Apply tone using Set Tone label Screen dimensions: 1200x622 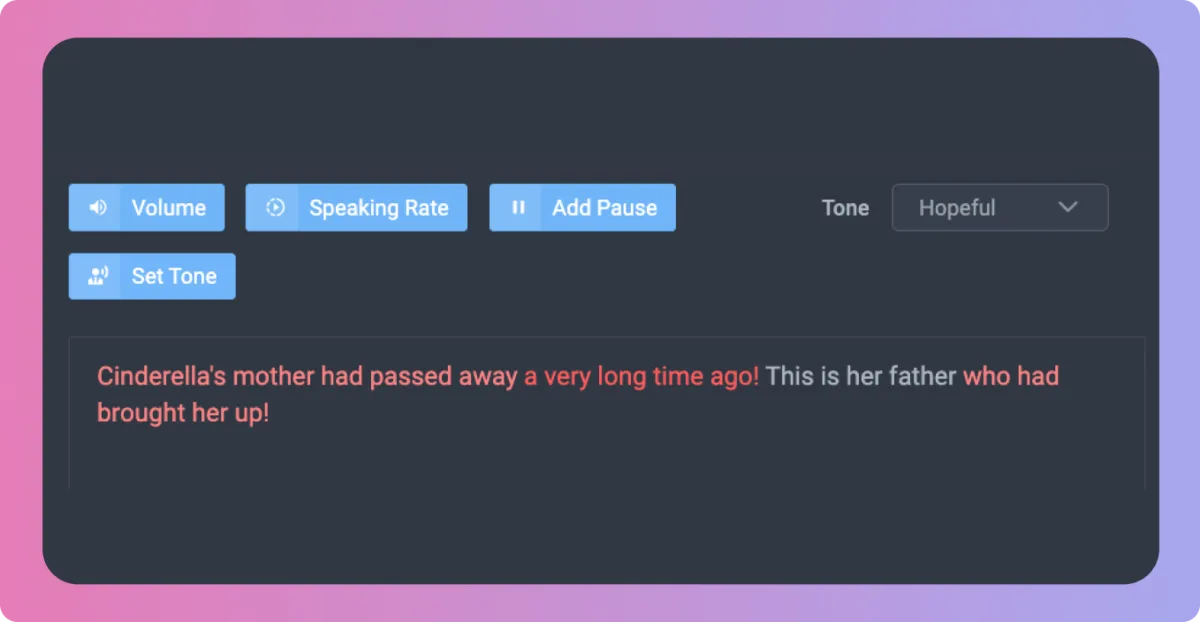174,276
